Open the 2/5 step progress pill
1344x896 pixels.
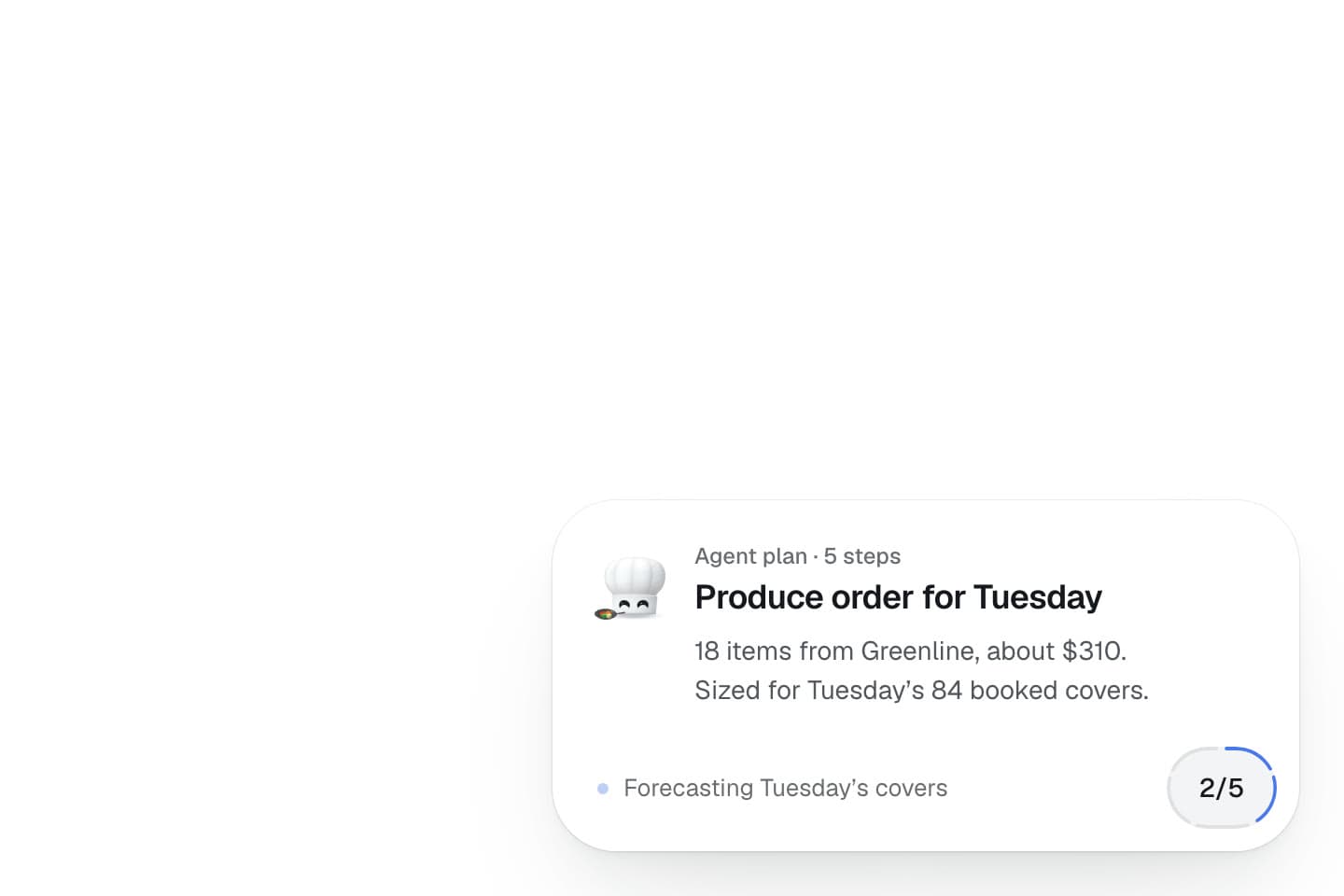(x=1222, y=788)
